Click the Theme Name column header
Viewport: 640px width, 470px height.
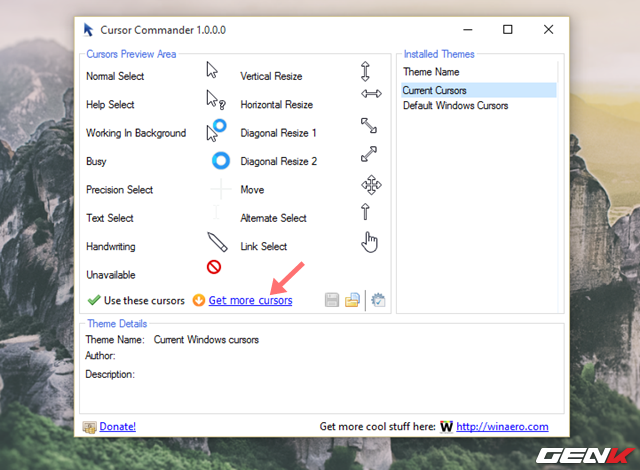point(431,72)
